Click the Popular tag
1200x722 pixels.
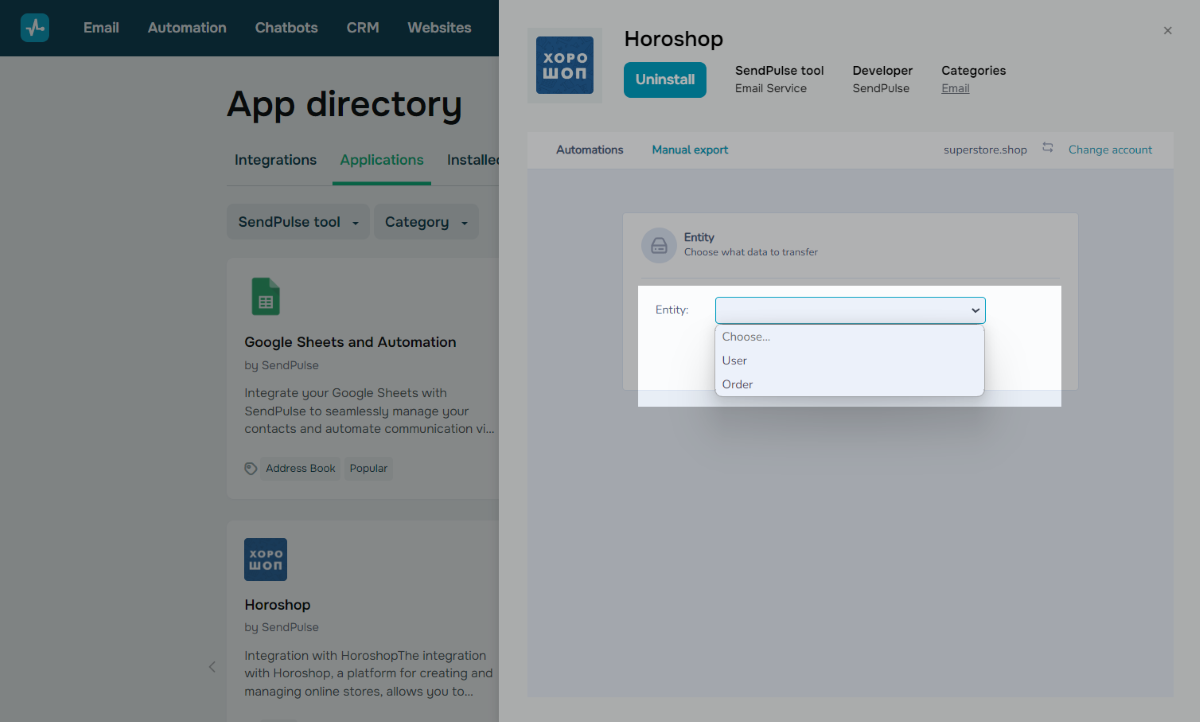click(369, 468)
